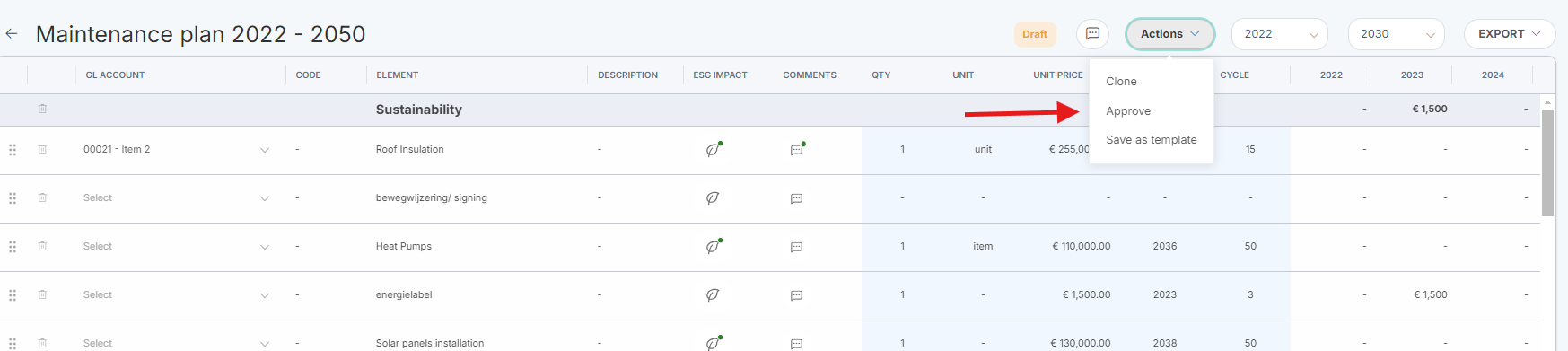Viewport: 1568px width, 351px height.
Task: Click the 2023 year column header
Action: pos(1412,75)
